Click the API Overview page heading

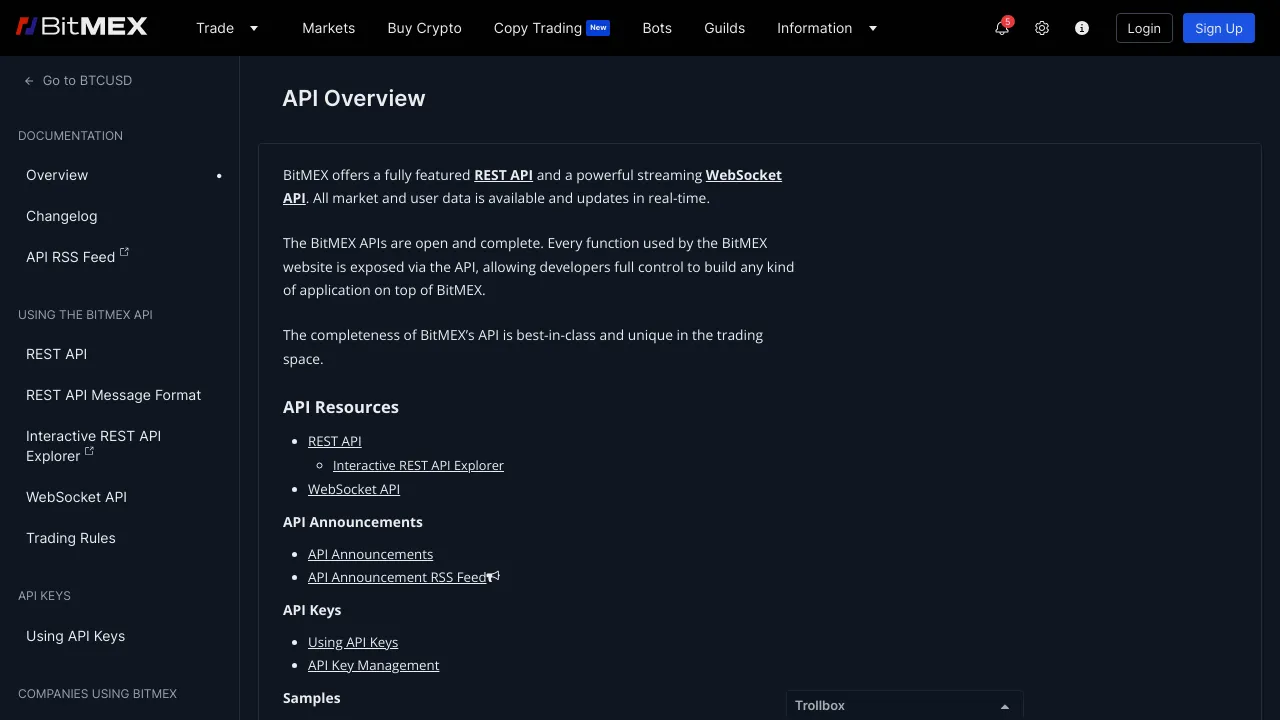[x=354, y=98]
